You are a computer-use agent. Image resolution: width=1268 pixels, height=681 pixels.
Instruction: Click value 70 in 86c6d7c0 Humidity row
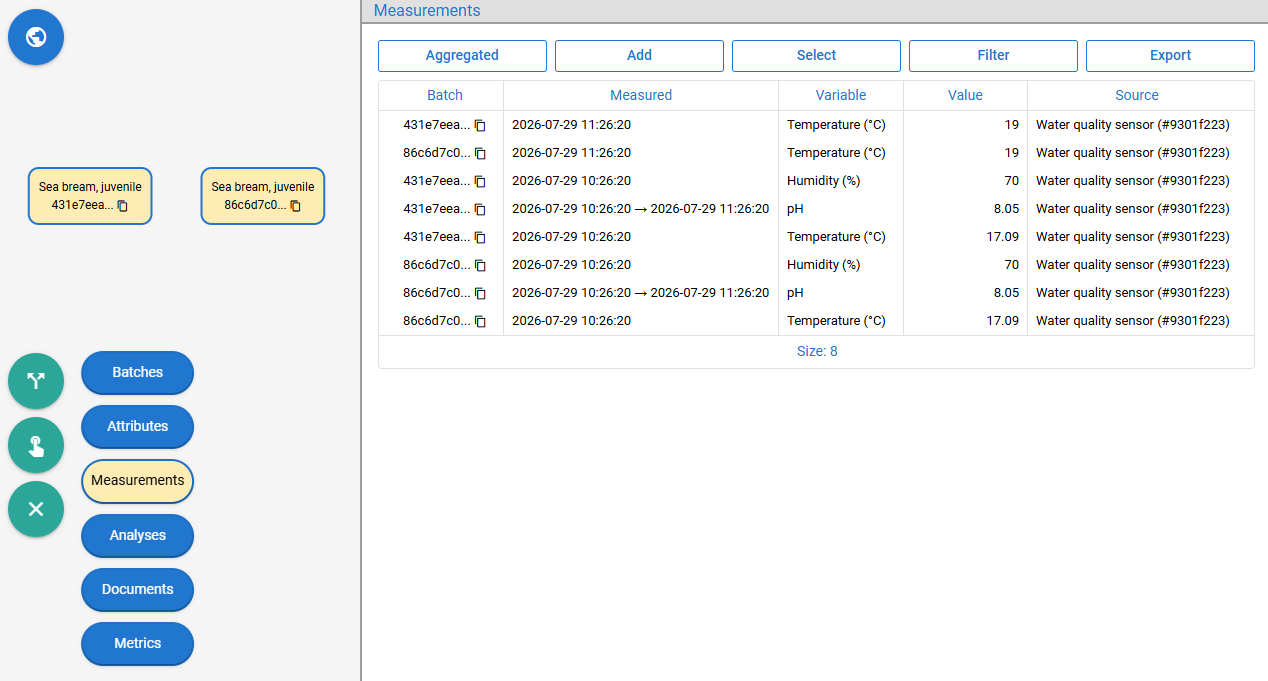click(x=1012, y=265)
